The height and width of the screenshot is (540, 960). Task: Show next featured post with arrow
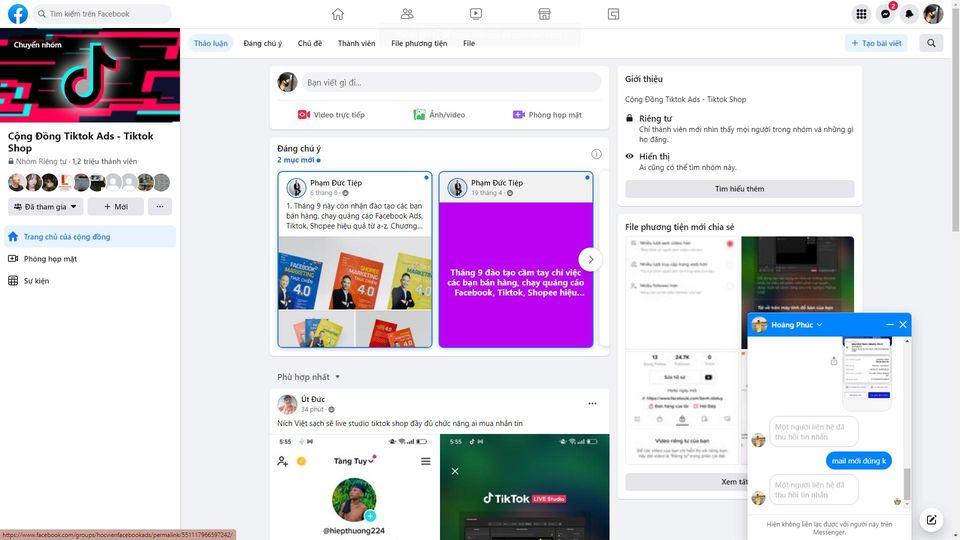591,259
